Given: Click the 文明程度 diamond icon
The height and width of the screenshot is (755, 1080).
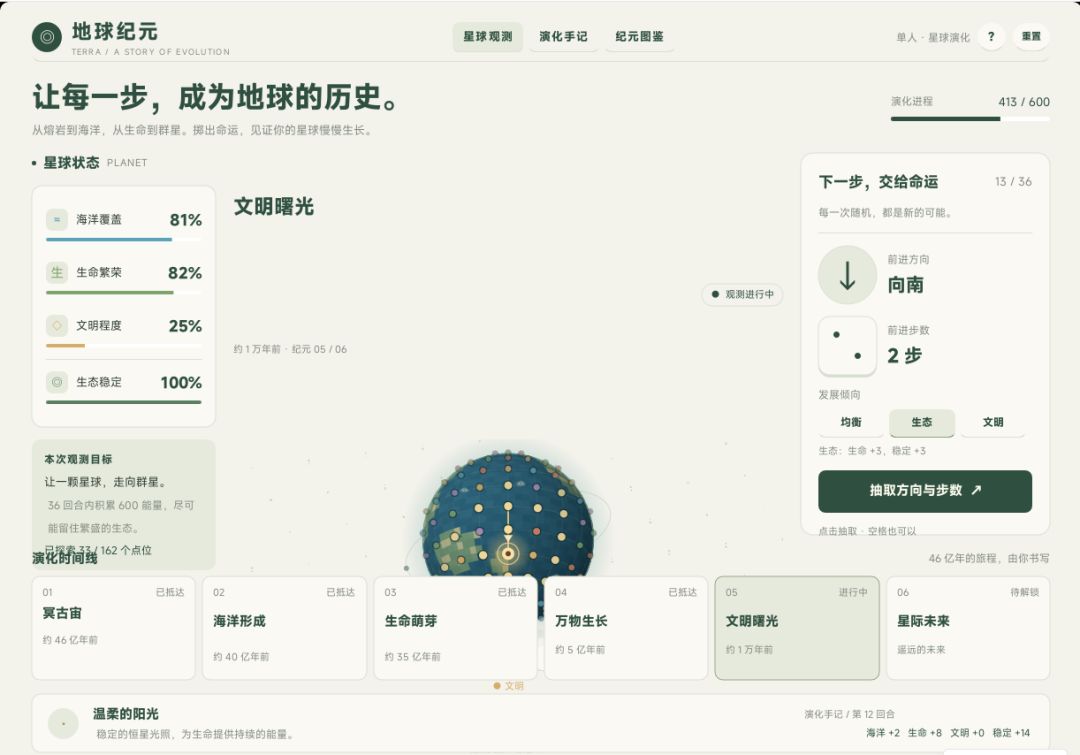Looking at the screenshot, I should tap(56, 325).
